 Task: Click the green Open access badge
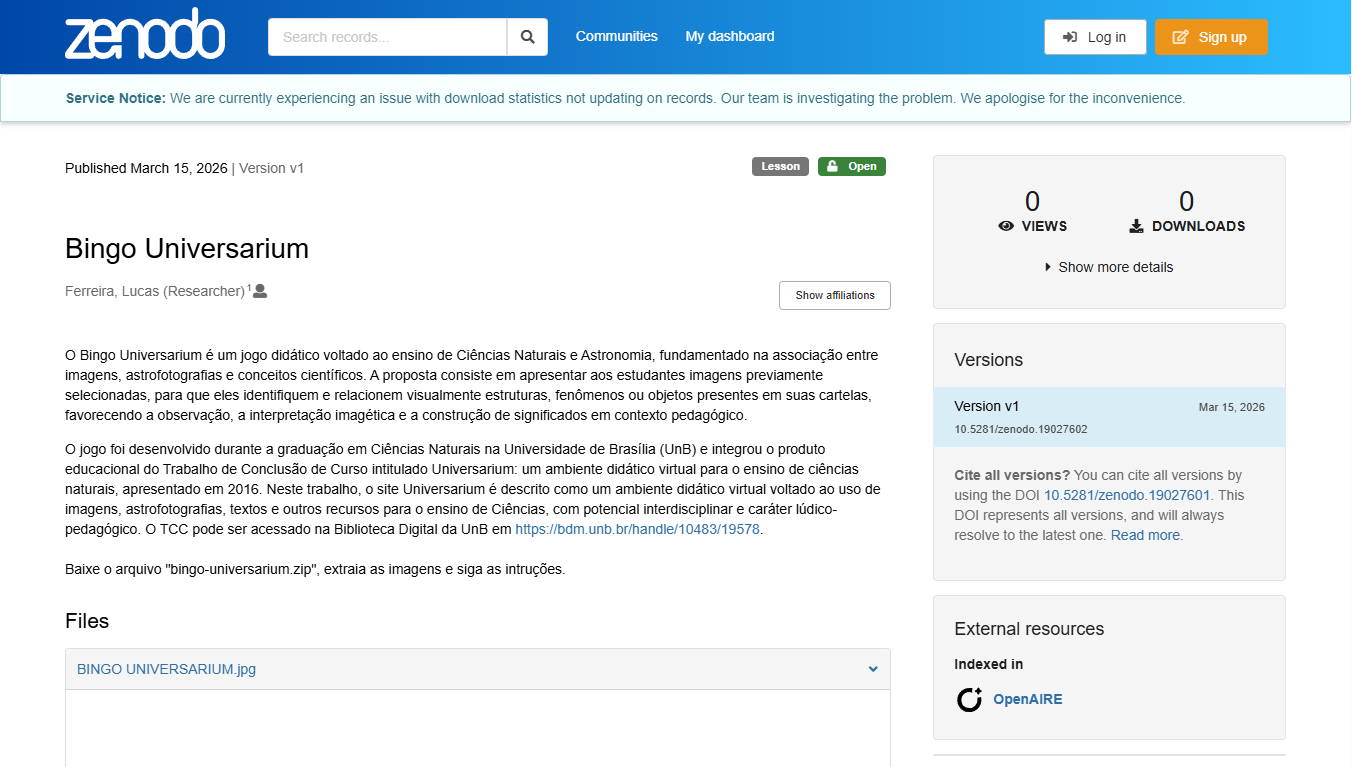point(851,167)
